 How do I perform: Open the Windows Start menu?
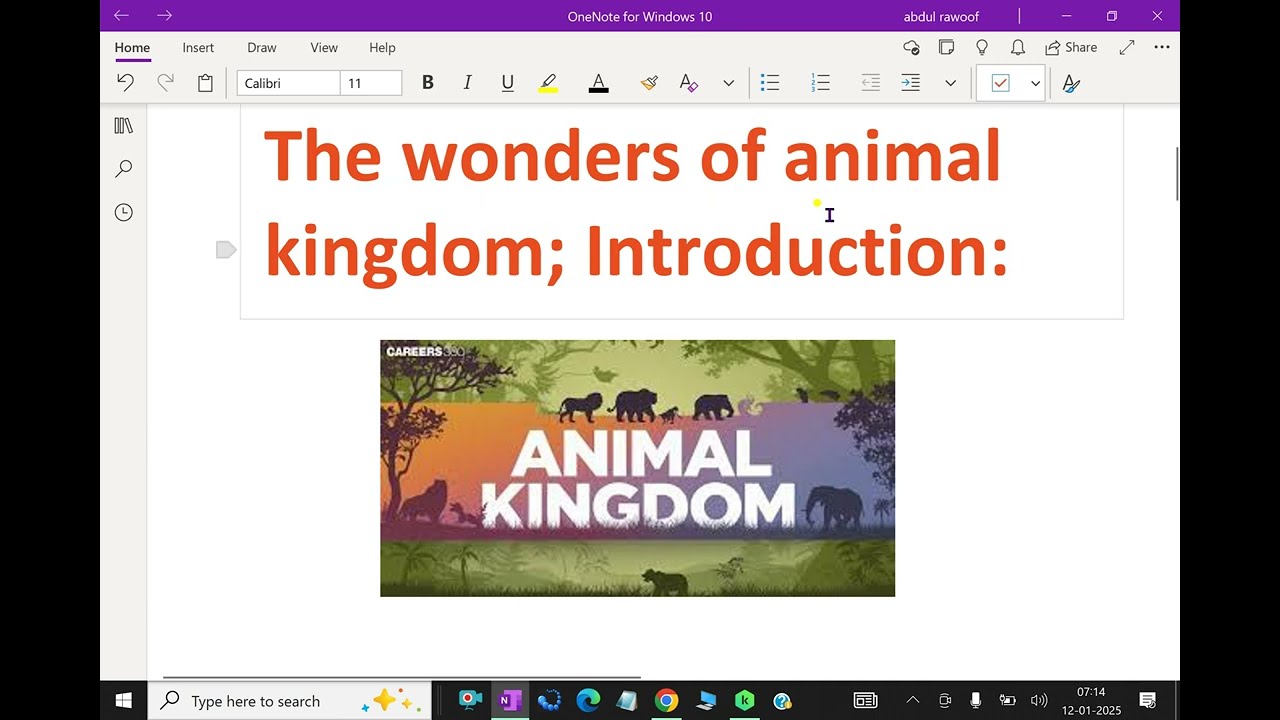(x=124, y=701)
